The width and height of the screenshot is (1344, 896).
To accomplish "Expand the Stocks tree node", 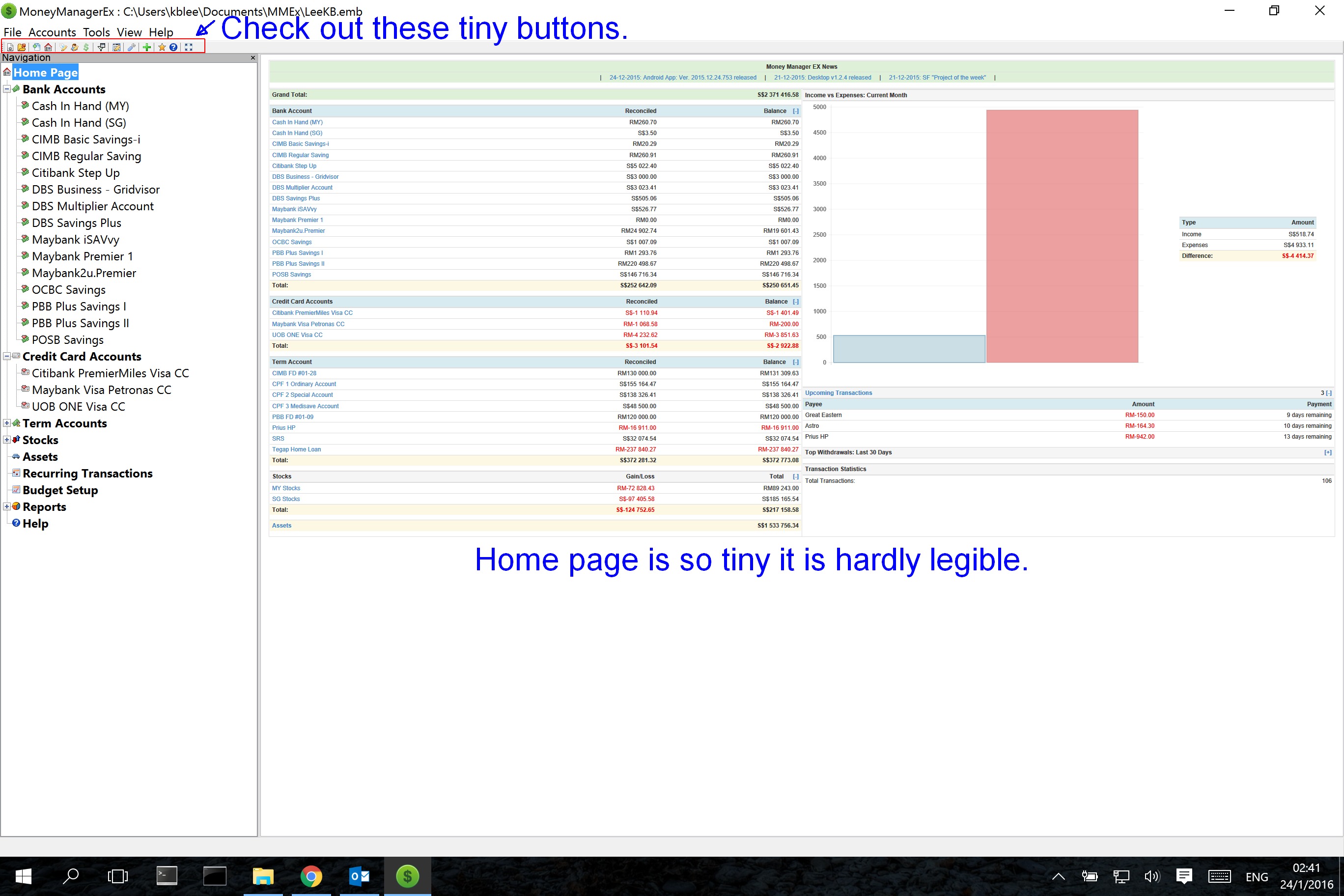I will coord(7,440).
